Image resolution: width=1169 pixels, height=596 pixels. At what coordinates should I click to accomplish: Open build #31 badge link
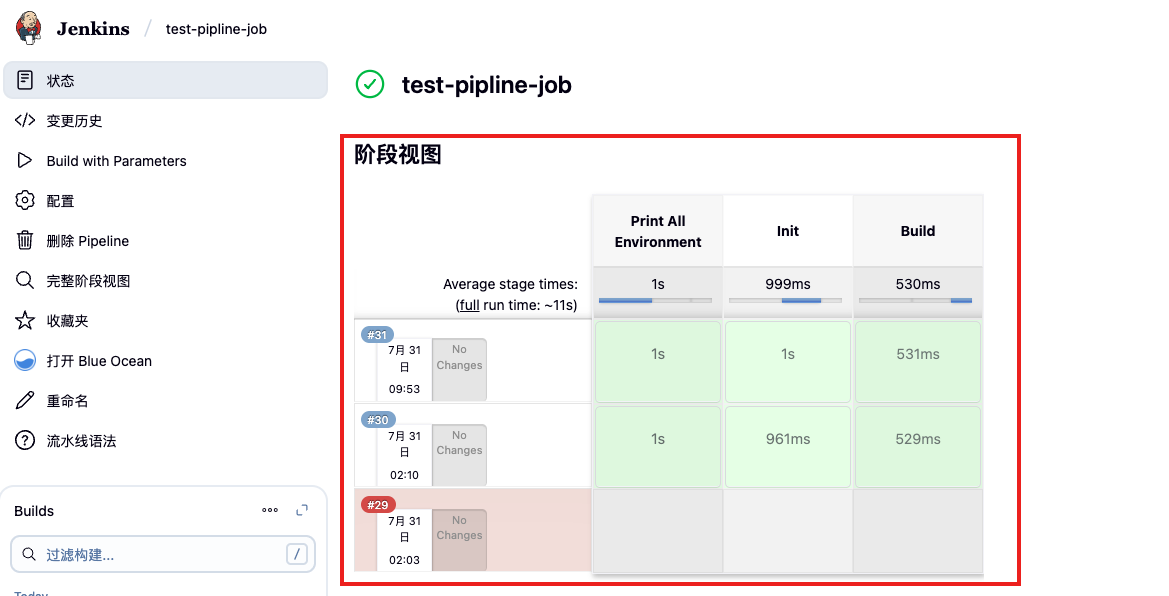[x=378, y=335]
